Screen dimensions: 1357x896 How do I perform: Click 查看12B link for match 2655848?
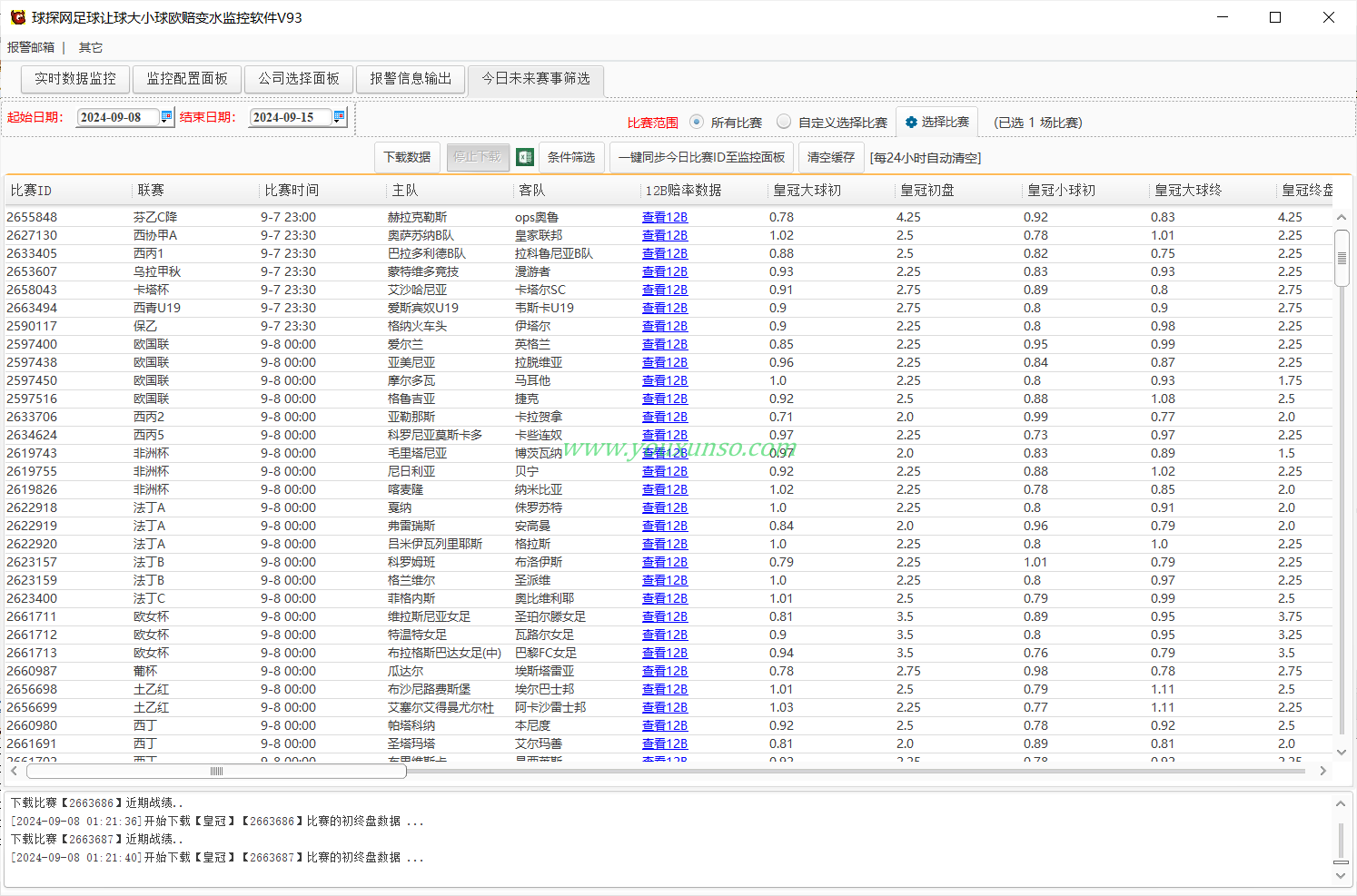point(665,217)
